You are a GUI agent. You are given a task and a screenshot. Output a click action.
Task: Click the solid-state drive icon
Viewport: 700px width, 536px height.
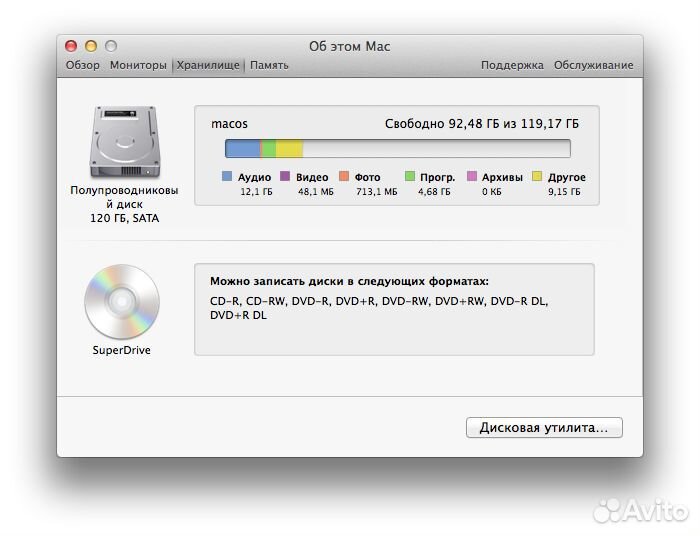tap(125, 142)
